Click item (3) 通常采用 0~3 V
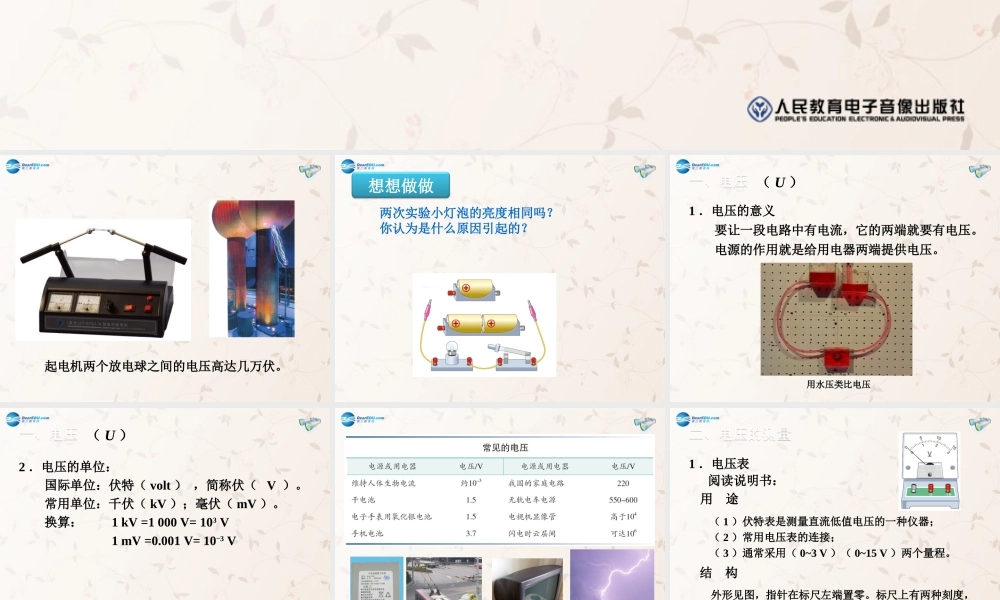The width and height of the screenshot is (1000, 600). click(x=833, y=553)
